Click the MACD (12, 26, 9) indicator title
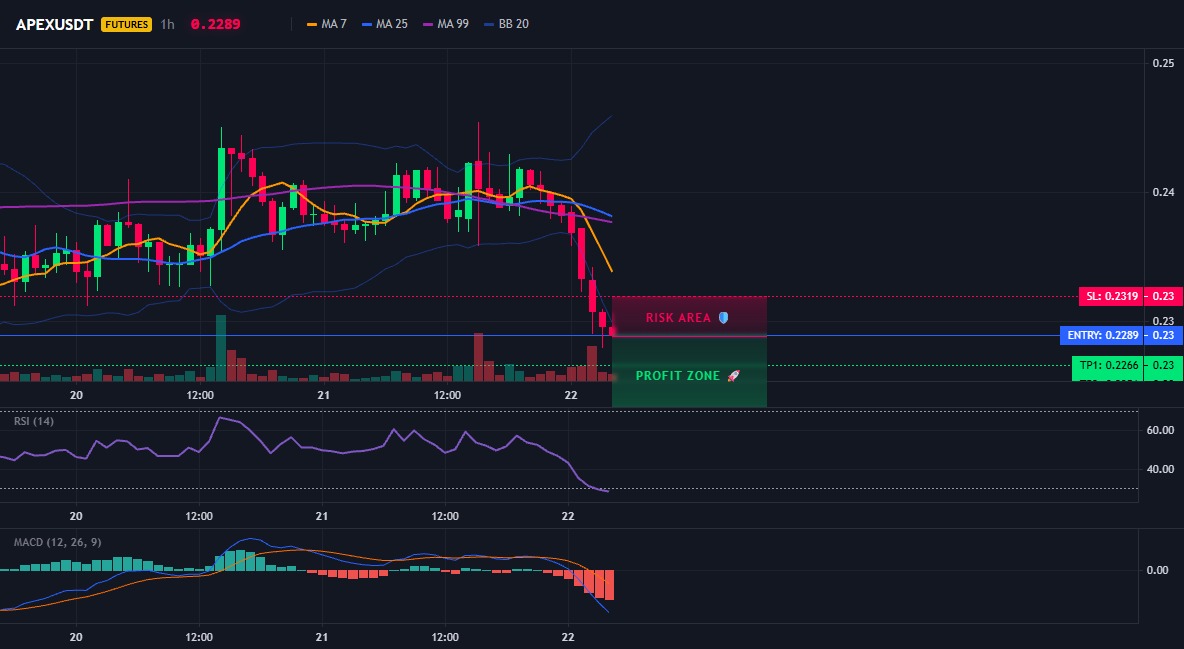Screen dimensions: 1184x649 click(x=57, y=542)
